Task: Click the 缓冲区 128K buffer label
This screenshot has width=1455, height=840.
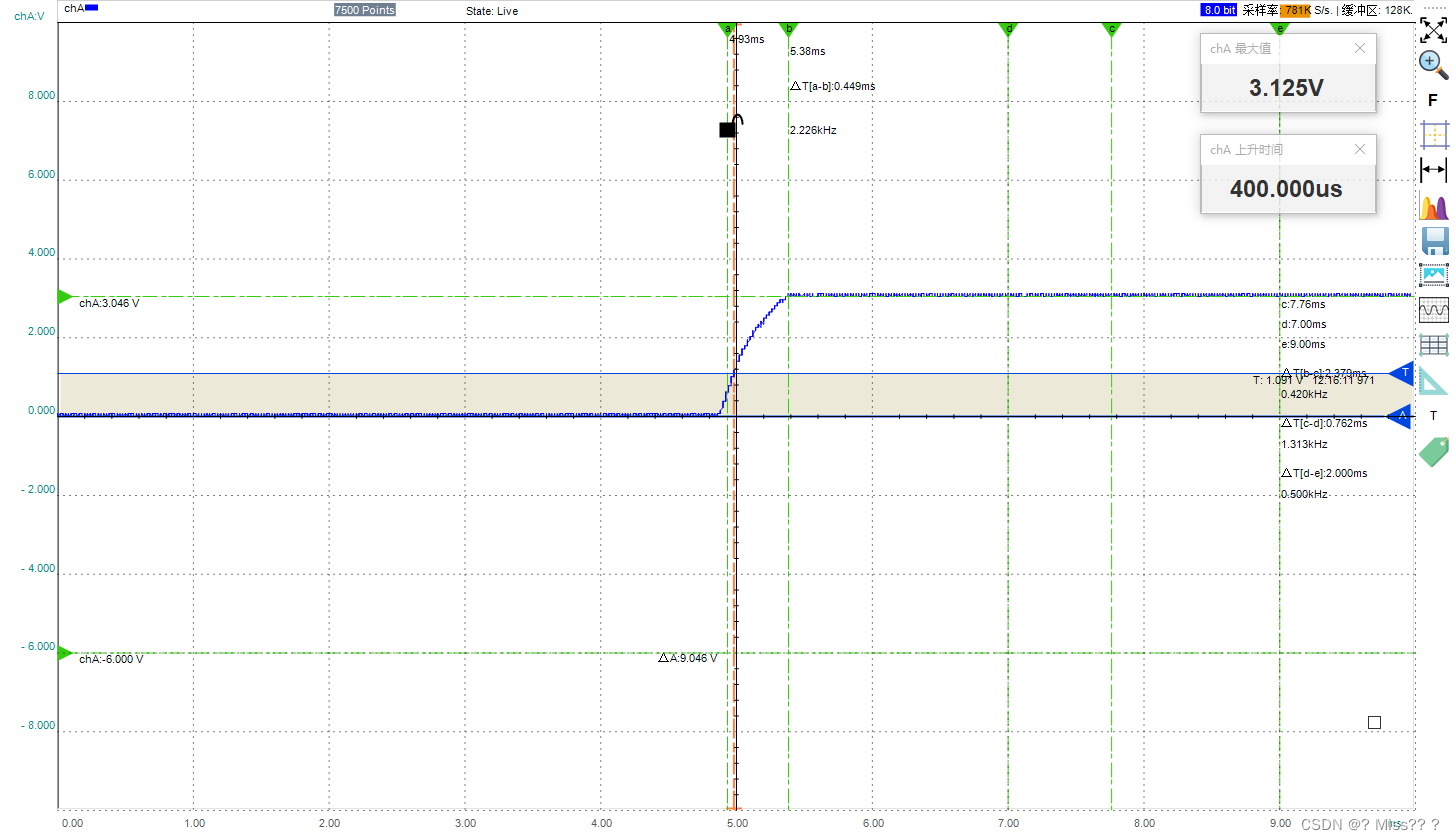Action: point(1377,10)
